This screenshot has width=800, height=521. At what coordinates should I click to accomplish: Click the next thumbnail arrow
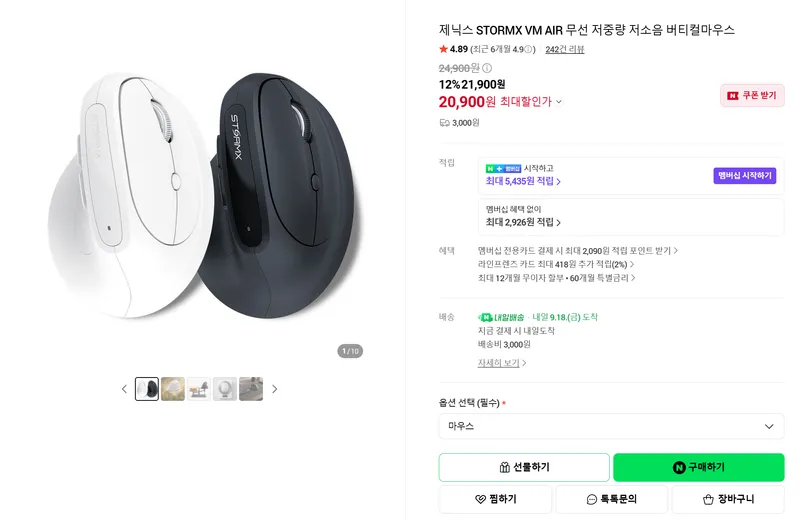(x=274, y=389)
